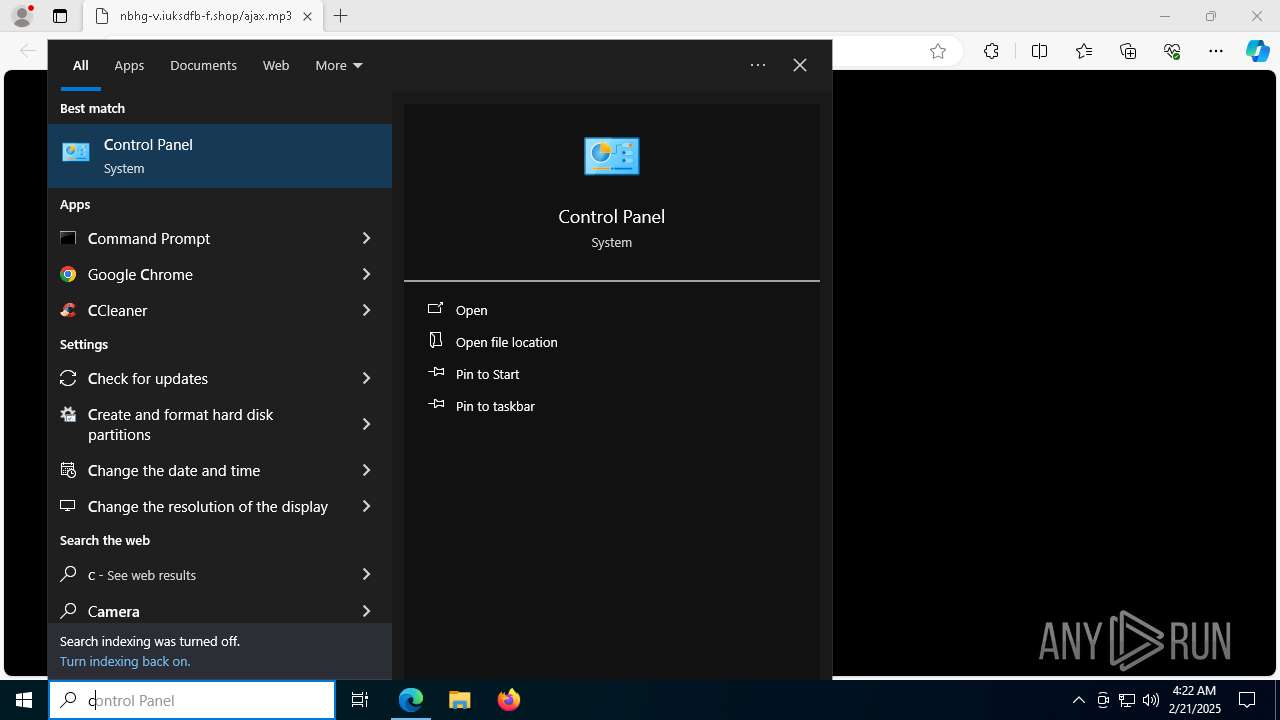1280x720 pixels.
Task: Expand Change the date and time arrow
Action: 366,470
